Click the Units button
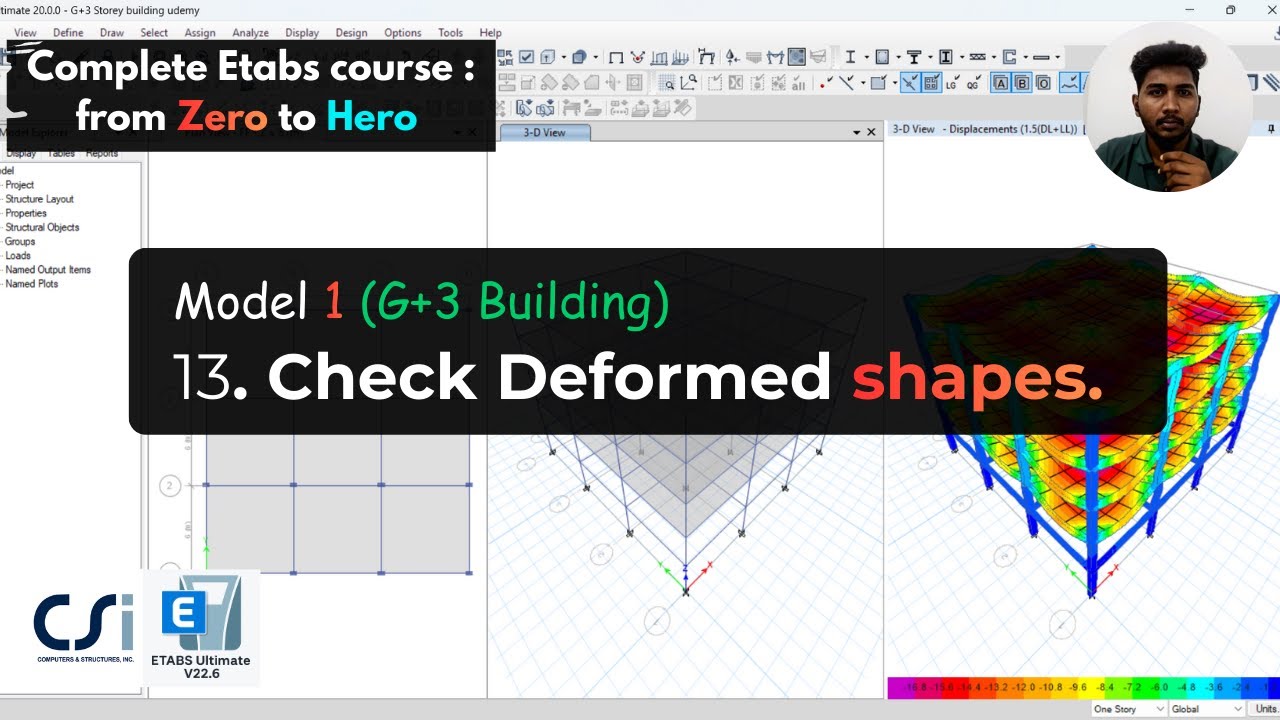The image size is (1280, 720). [1264, 709]
